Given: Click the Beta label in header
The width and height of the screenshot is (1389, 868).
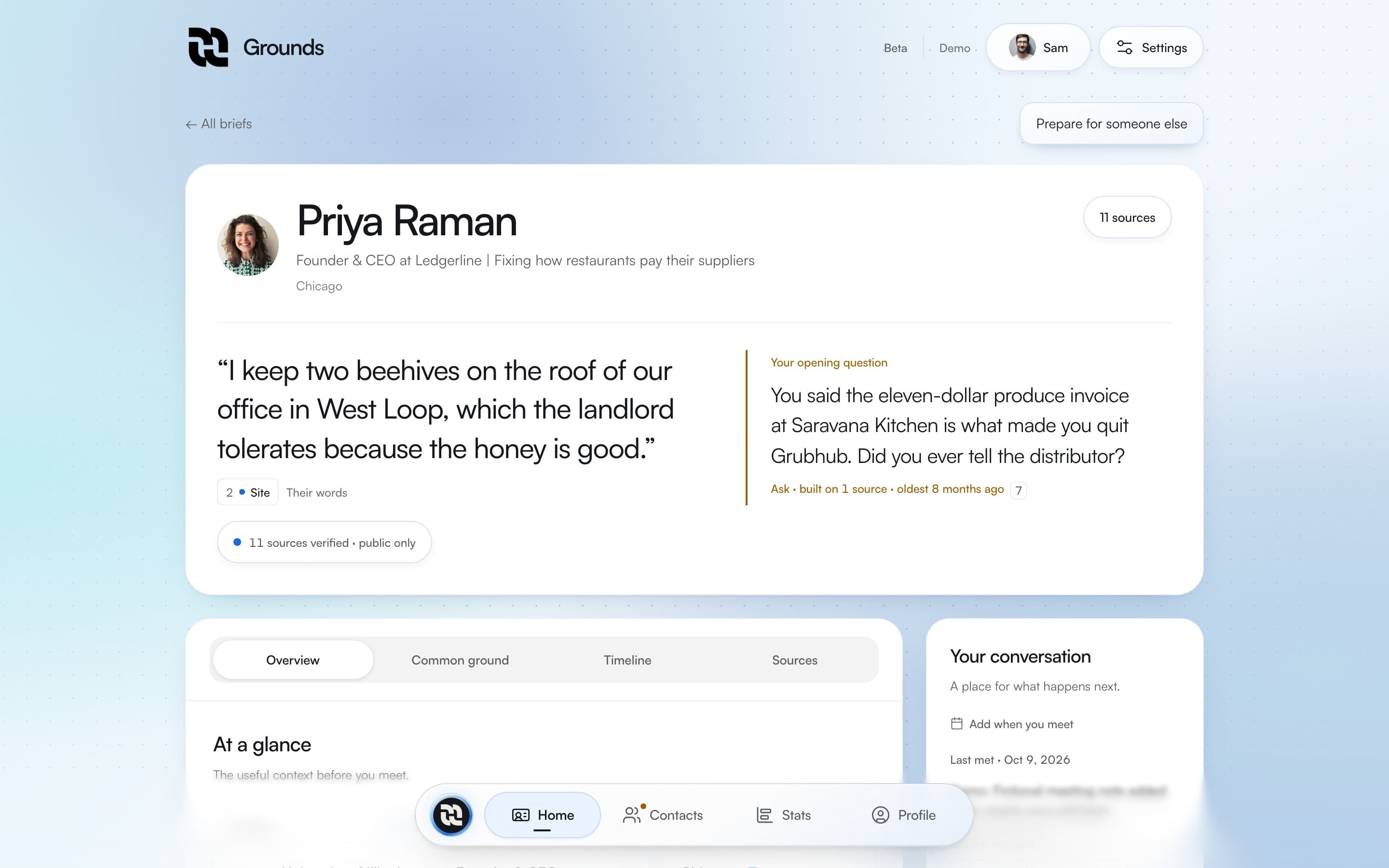Looking at the screenshot, I should [896, 48].
